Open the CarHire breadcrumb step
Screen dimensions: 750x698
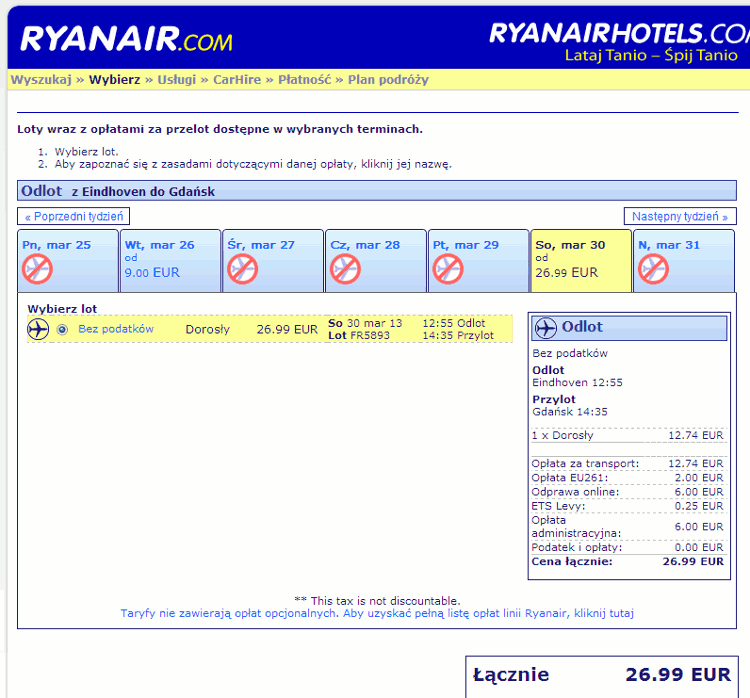point(237,79)
